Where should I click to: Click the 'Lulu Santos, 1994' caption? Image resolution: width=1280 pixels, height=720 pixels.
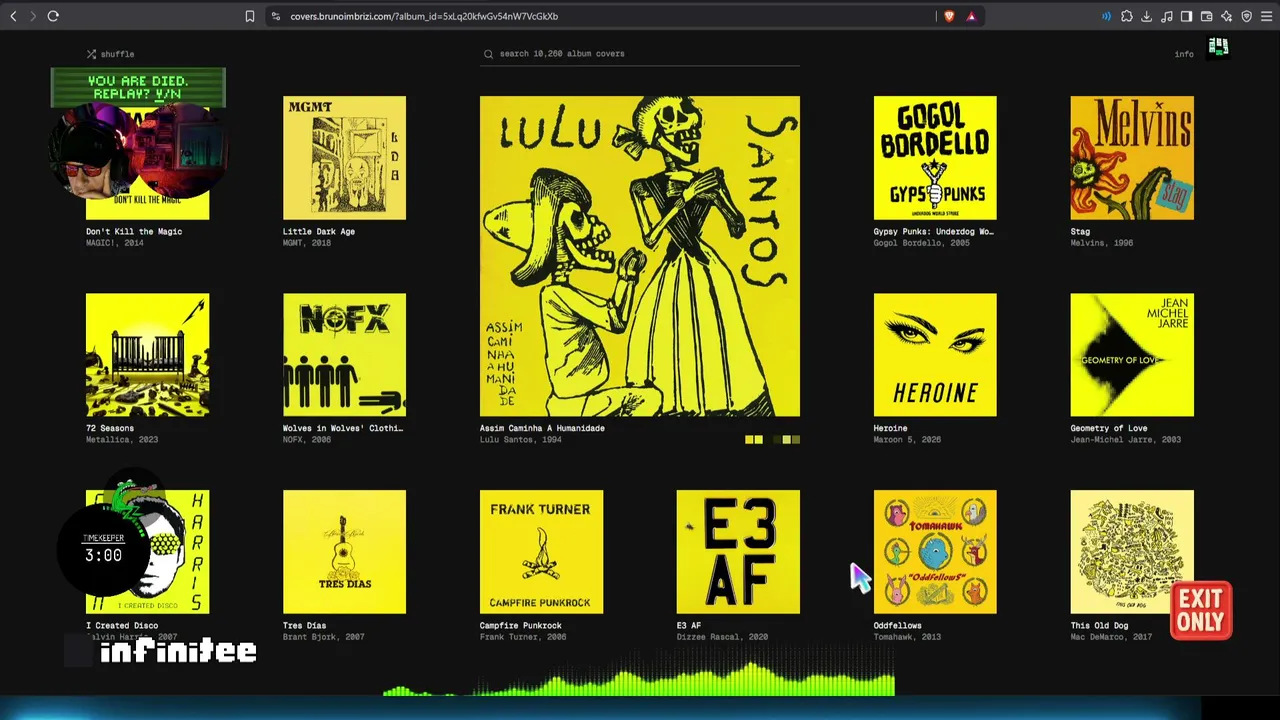(x=520, y=440)
